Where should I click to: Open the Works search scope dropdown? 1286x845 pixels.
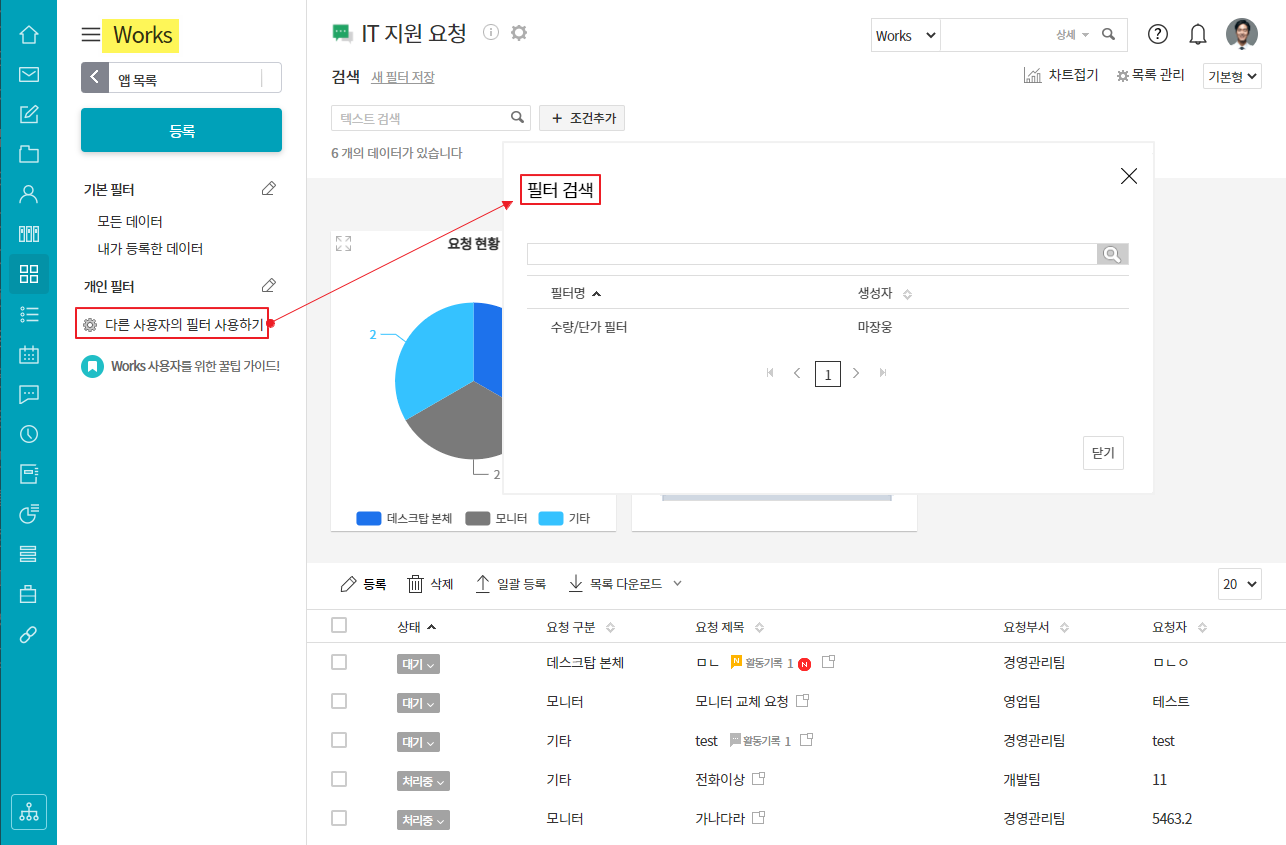tap(906, 35)
